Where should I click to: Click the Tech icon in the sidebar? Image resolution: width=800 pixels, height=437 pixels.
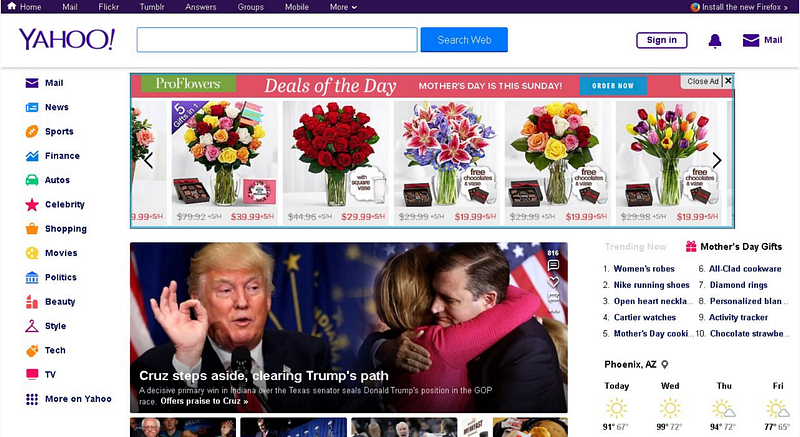pyautogui.click(x=32, y=350)
